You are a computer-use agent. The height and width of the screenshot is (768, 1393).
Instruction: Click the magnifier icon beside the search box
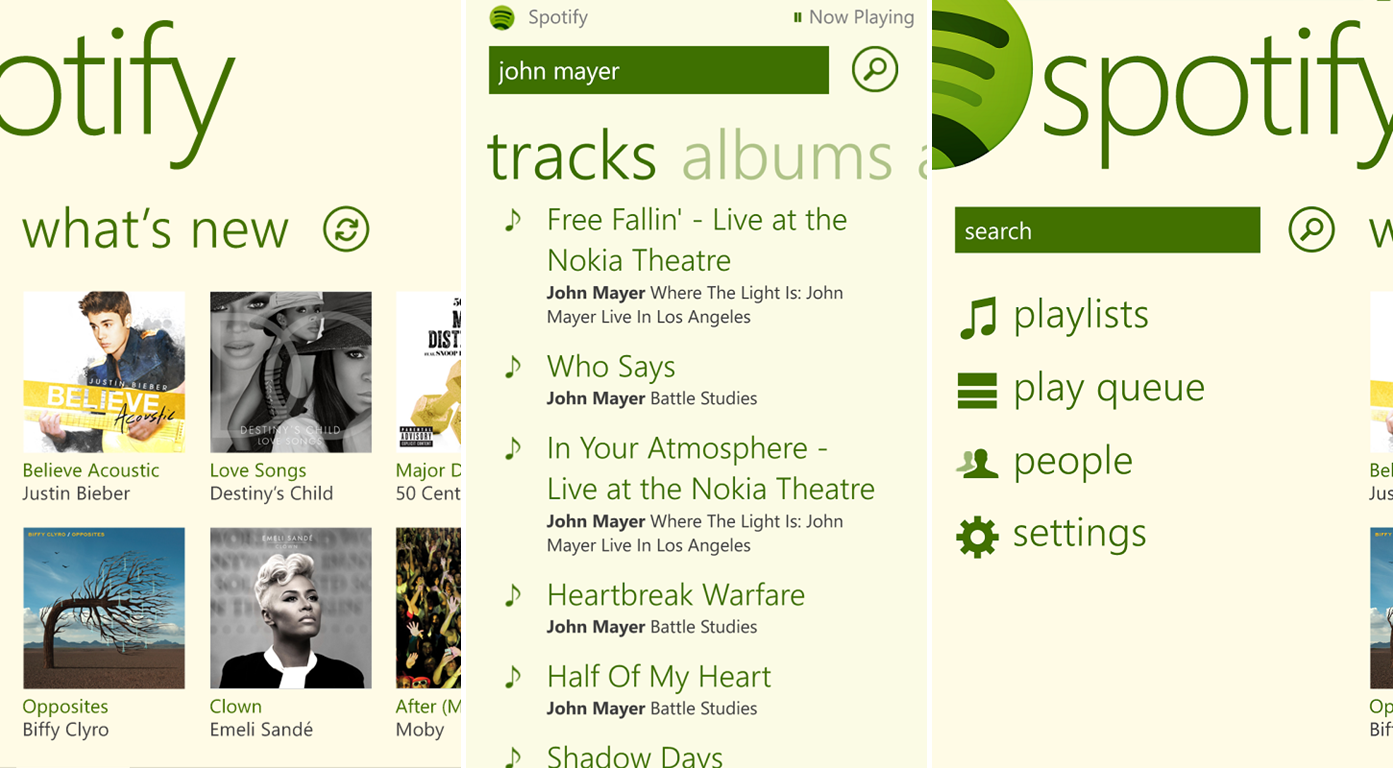coord(1312,230)
